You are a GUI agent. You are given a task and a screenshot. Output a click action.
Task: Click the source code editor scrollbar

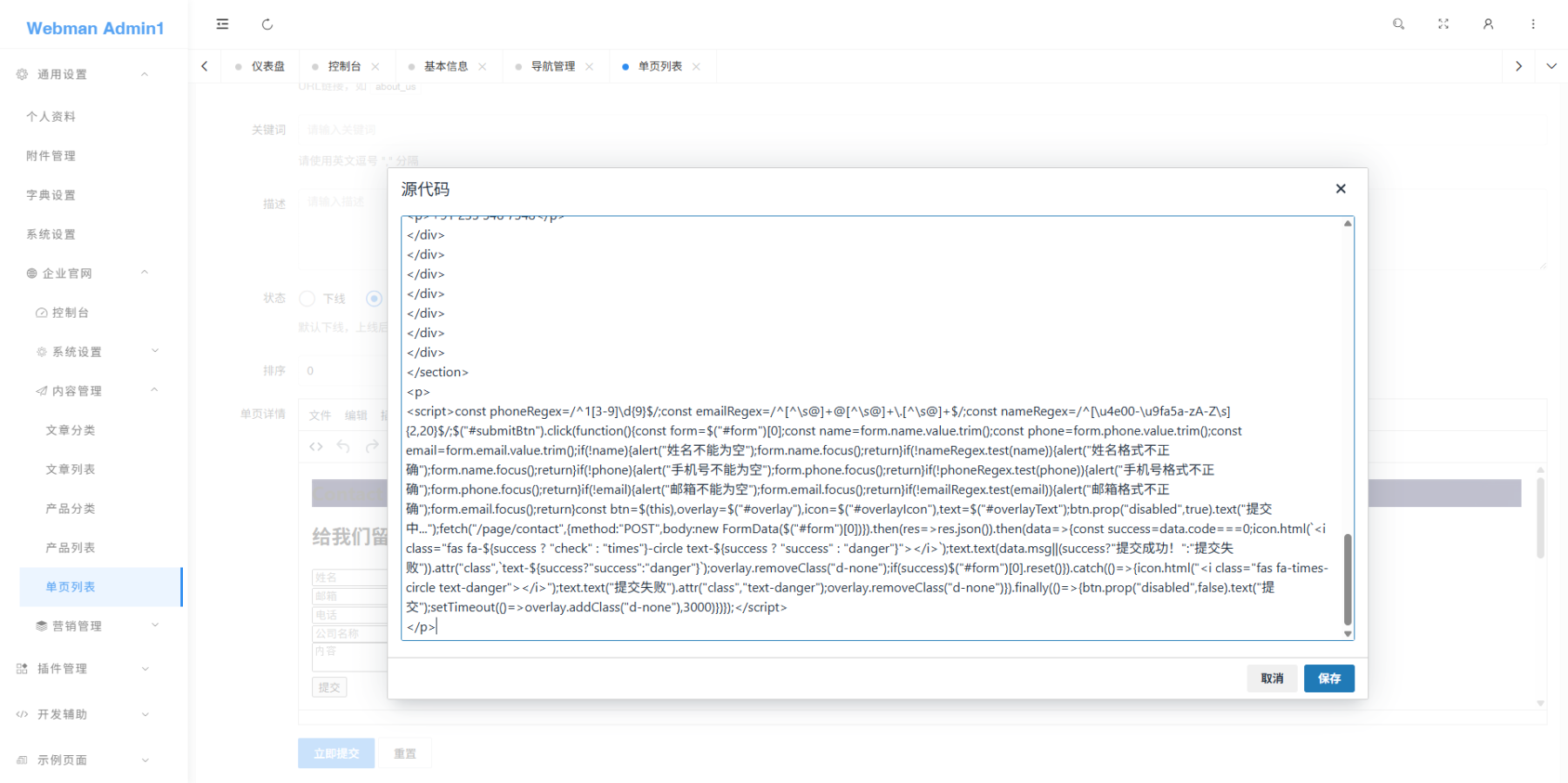pos(1348,579)
